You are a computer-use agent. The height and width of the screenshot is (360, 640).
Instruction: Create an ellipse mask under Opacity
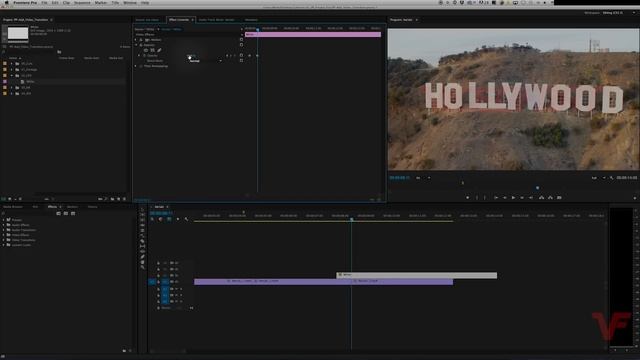pyautogui.click(x=146, y=50)
